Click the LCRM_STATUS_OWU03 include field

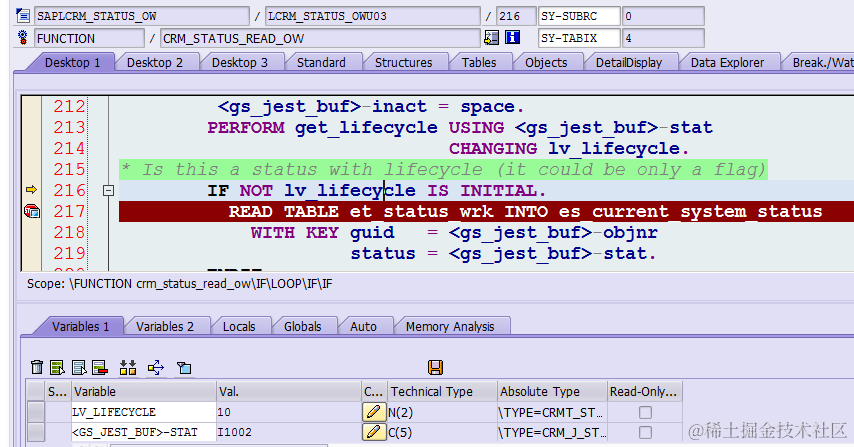(x=373, y=16)
